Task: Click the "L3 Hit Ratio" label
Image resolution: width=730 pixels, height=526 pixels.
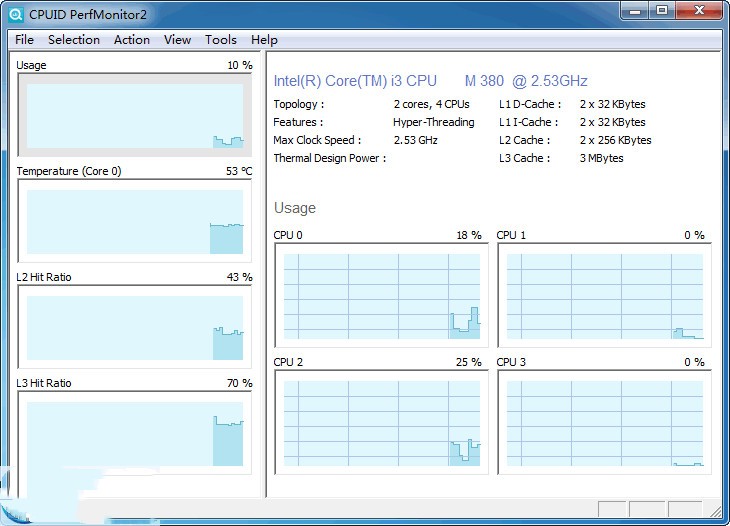Action: coord(44,384)
